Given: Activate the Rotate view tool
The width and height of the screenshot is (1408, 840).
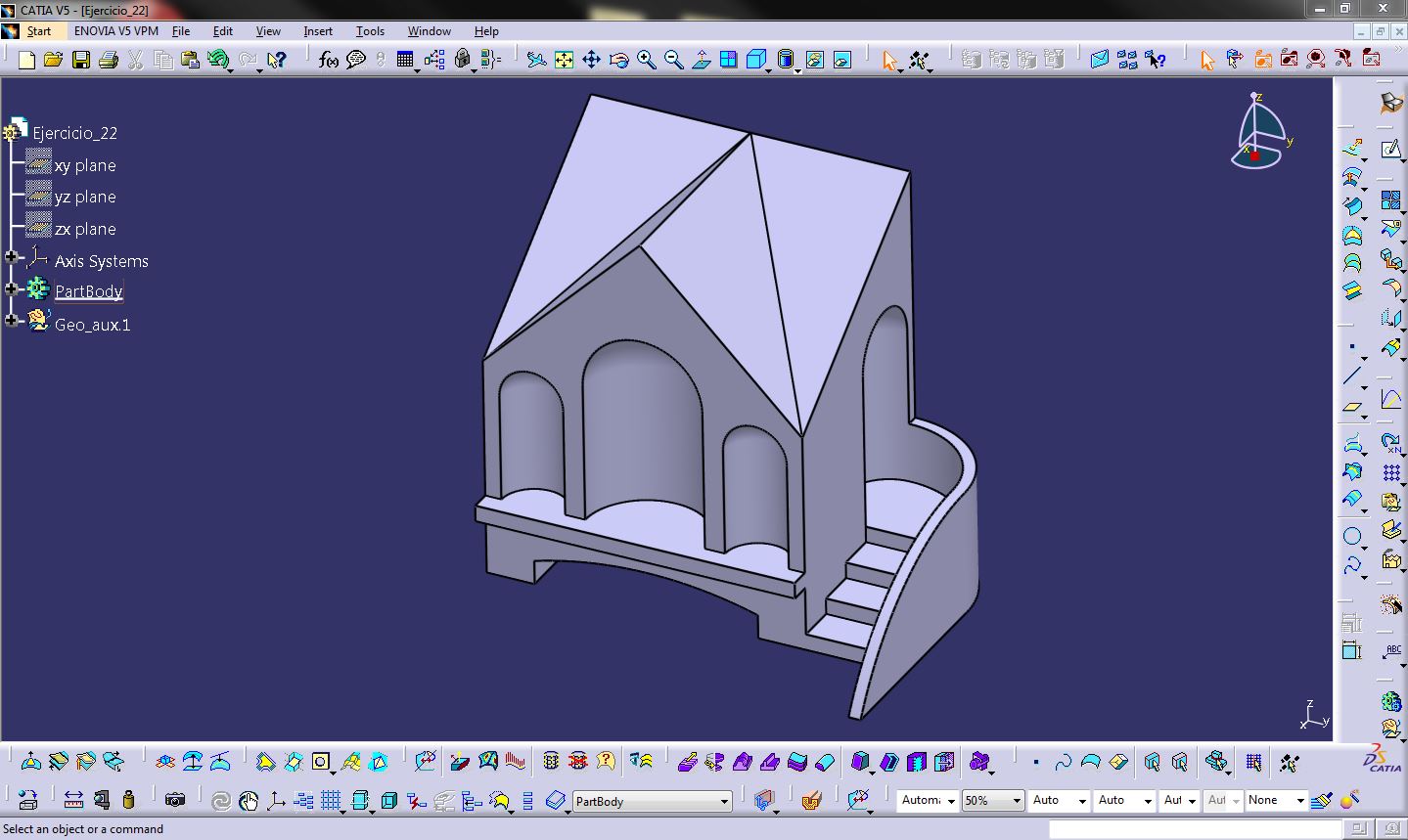Looking at the screenshot, I should coord(618,61).
